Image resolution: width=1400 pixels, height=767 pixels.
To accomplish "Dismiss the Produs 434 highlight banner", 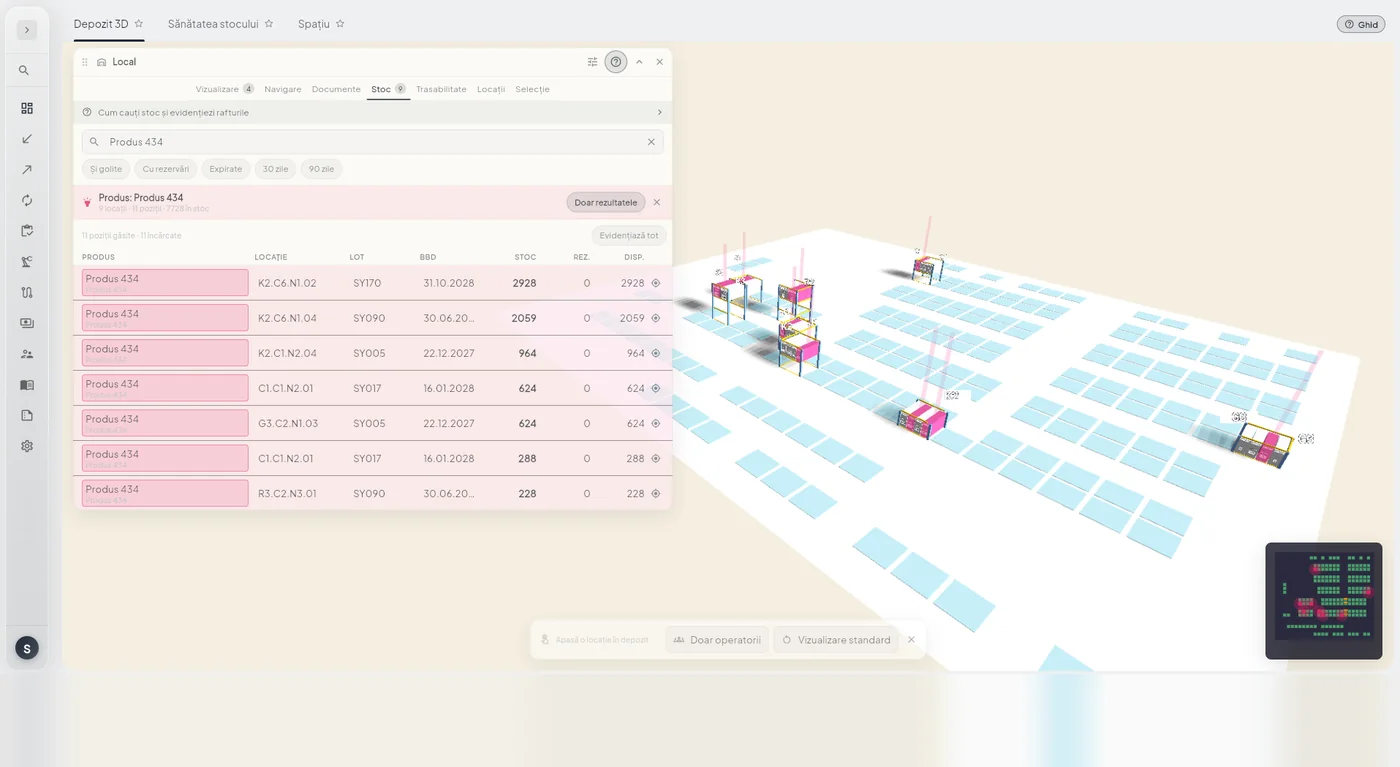I will [657, 202].
